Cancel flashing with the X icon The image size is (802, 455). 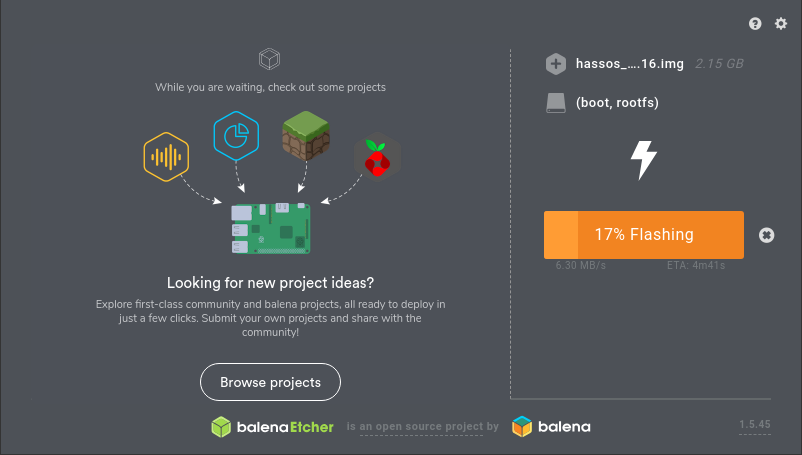point(766,235)
